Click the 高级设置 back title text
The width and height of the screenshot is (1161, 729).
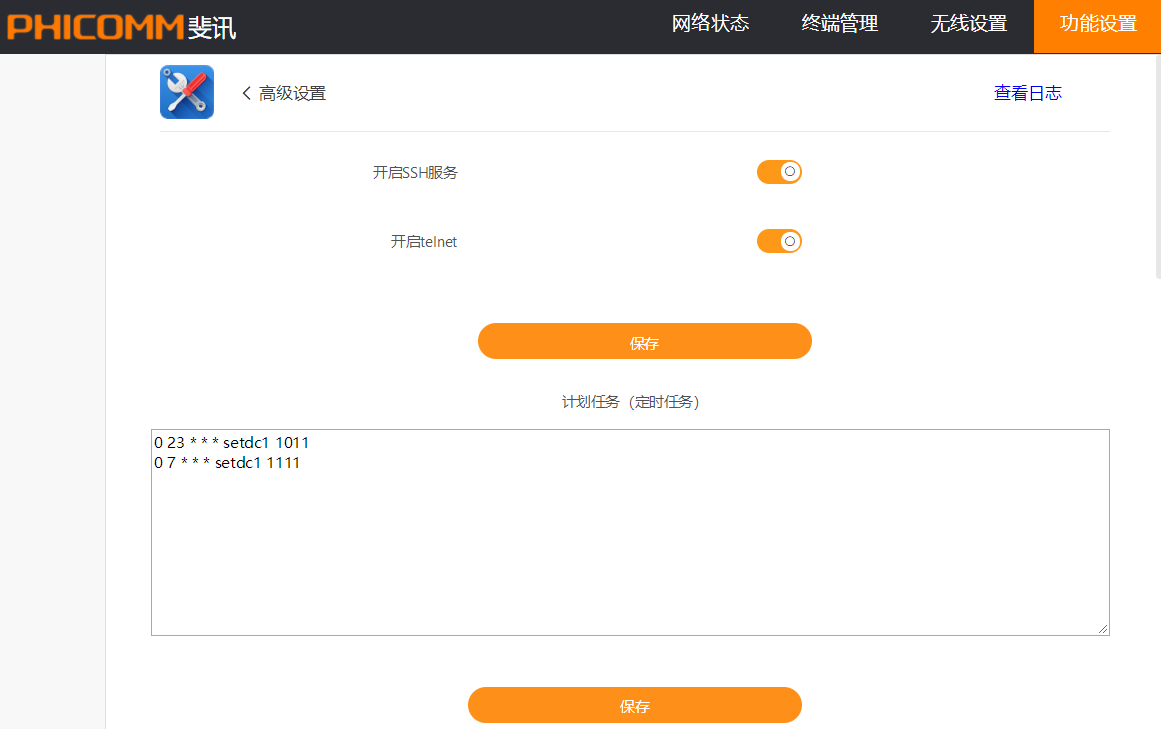point(292,93)
